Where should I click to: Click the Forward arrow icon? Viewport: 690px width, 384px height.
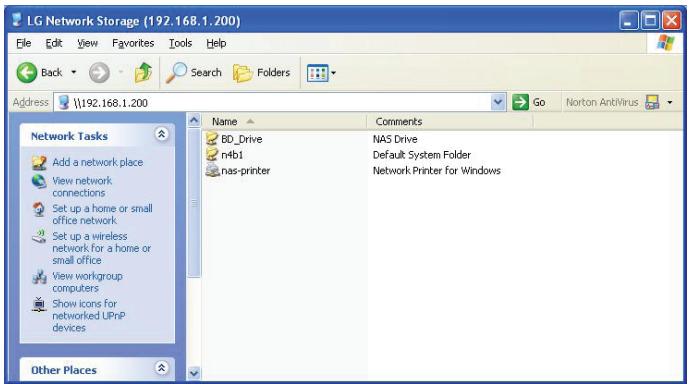point(99,73)
